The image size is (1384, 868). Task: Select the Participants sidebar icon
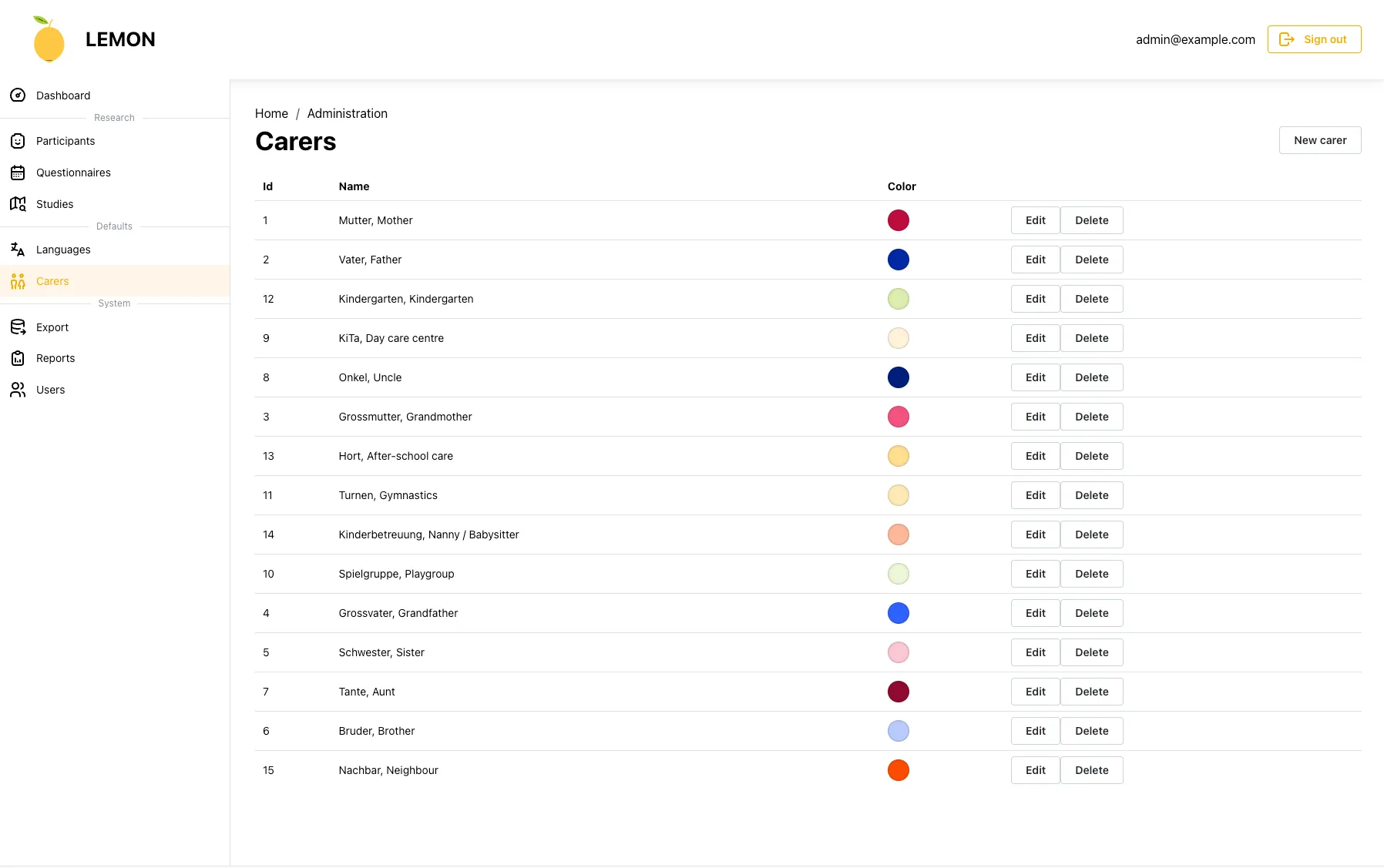(18, 141)
